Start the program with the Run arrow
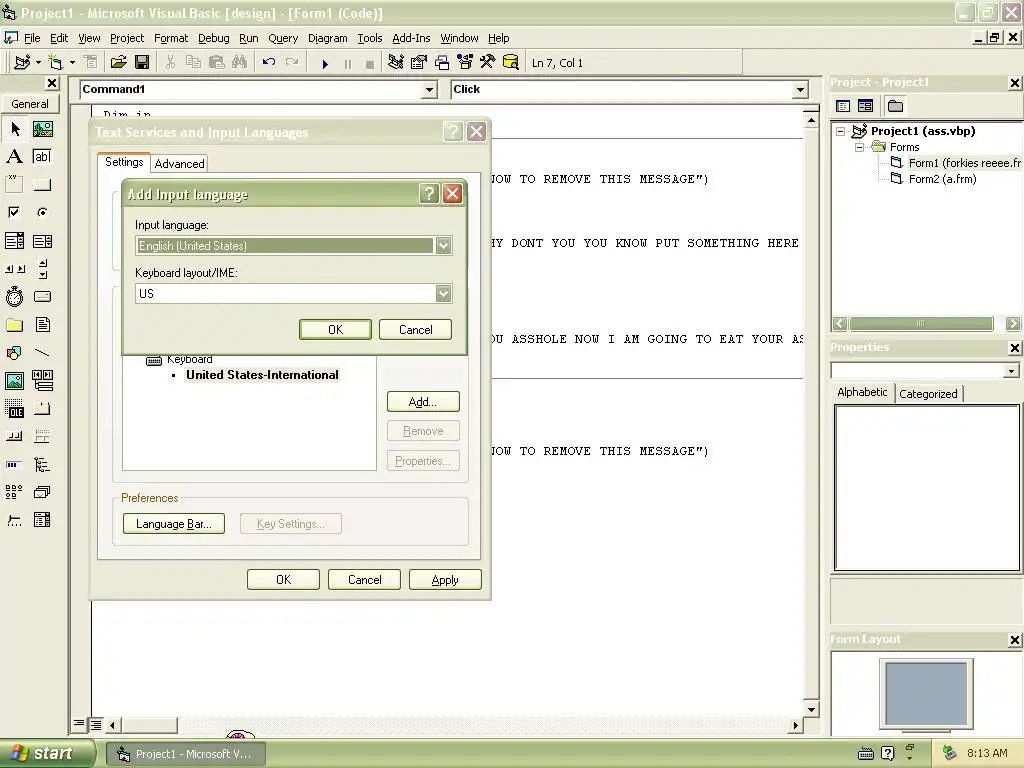Viewport: 1024px width, 768px height. pos(325,63)
